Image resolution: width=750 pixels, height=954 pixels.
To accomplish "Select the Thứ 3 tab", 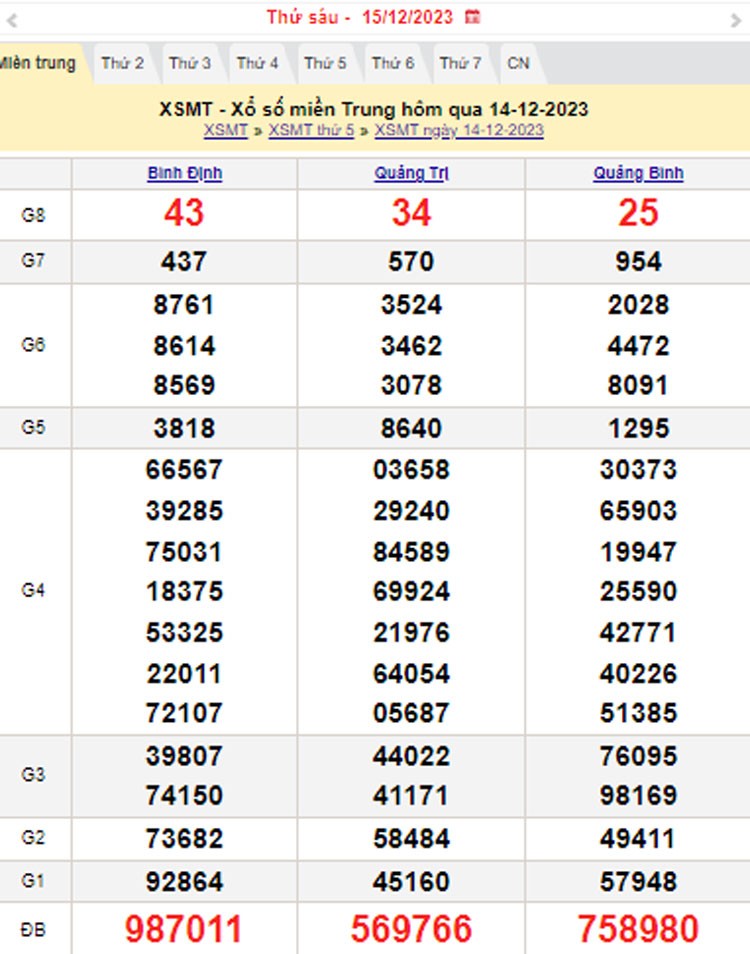I will pyautogui.click(x=190, y=63).
